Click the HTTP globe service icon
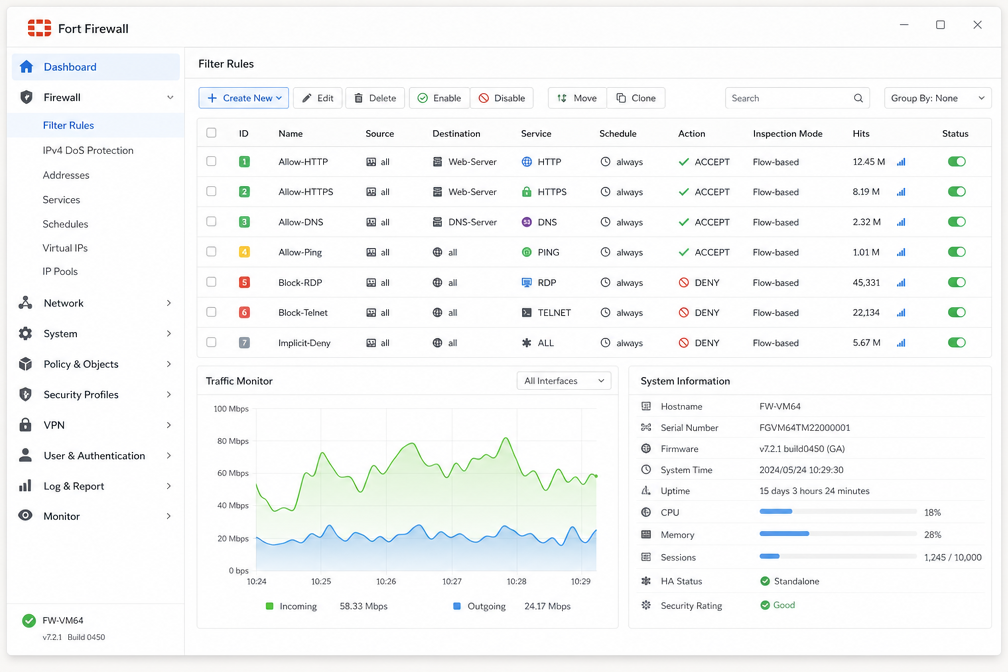The image size is (1008, 672). pos(526,162)
